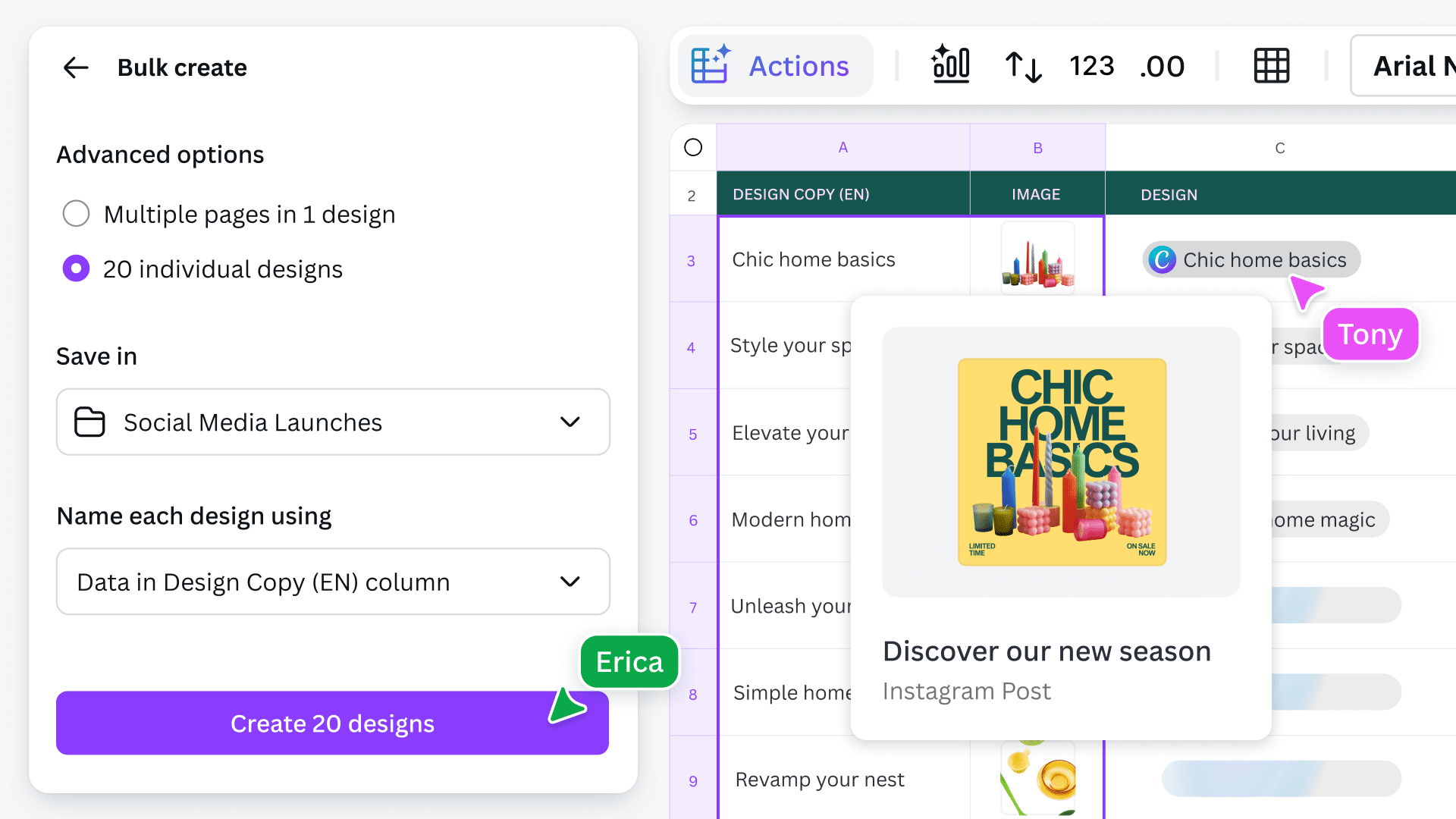Click the sort icon in the toolbar
The height and width of the screenshot is (819, 1456).
(x=1022, y=66)
